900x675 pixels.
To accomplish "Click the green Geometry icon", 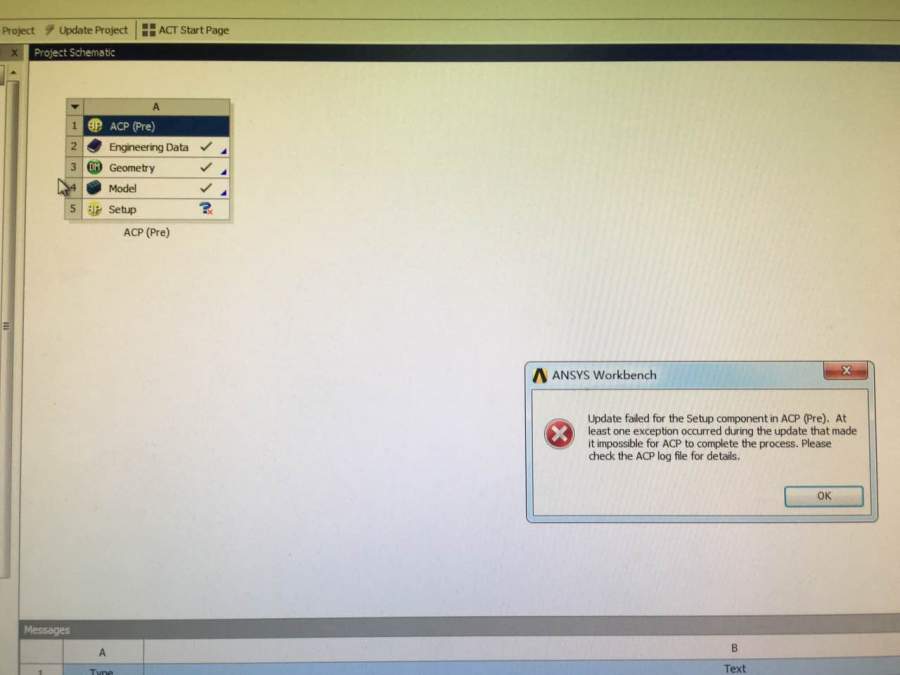I will click(x=95, y=167).
